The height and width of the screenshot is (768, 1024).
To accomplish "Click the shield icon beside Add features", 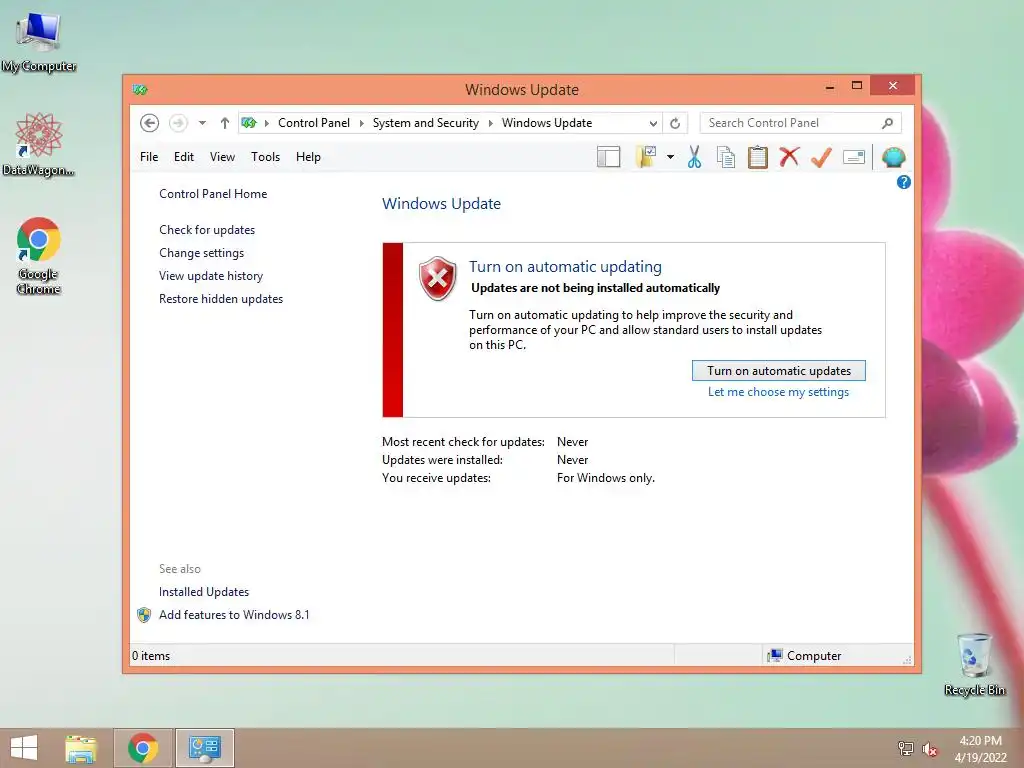I will 144,615.
